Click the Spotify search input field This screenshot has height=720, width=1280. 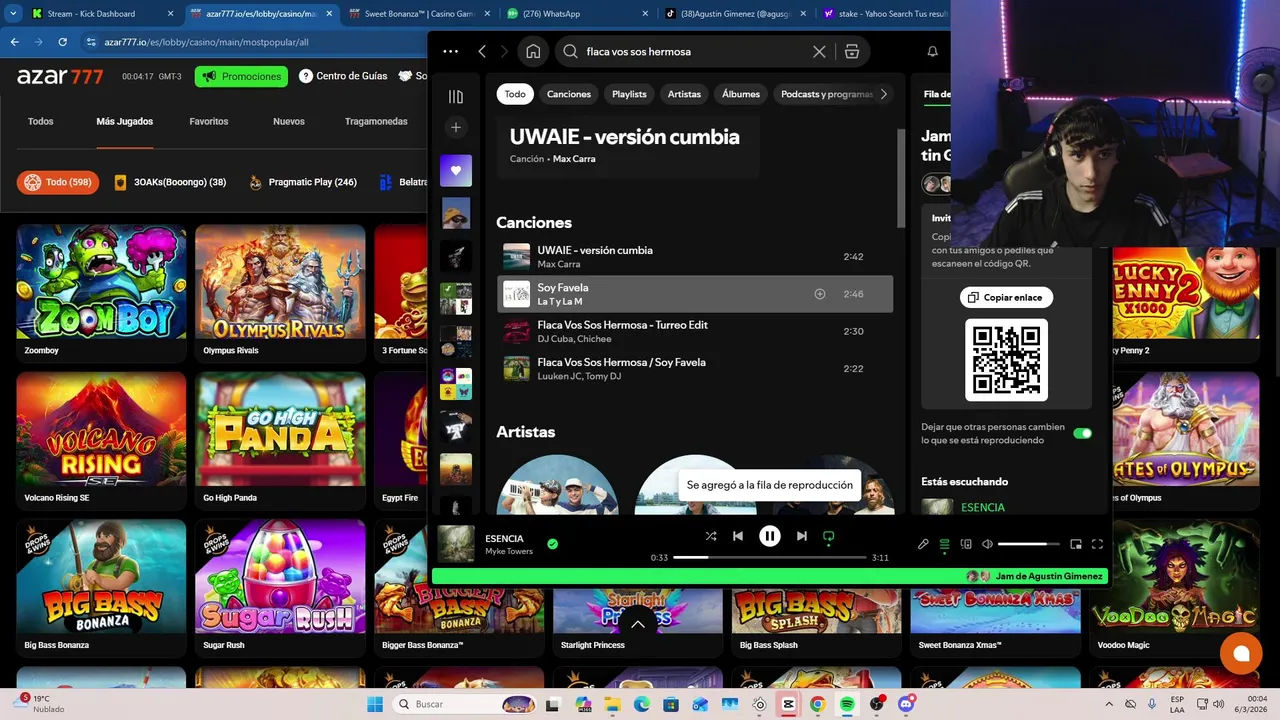point(695,51)
